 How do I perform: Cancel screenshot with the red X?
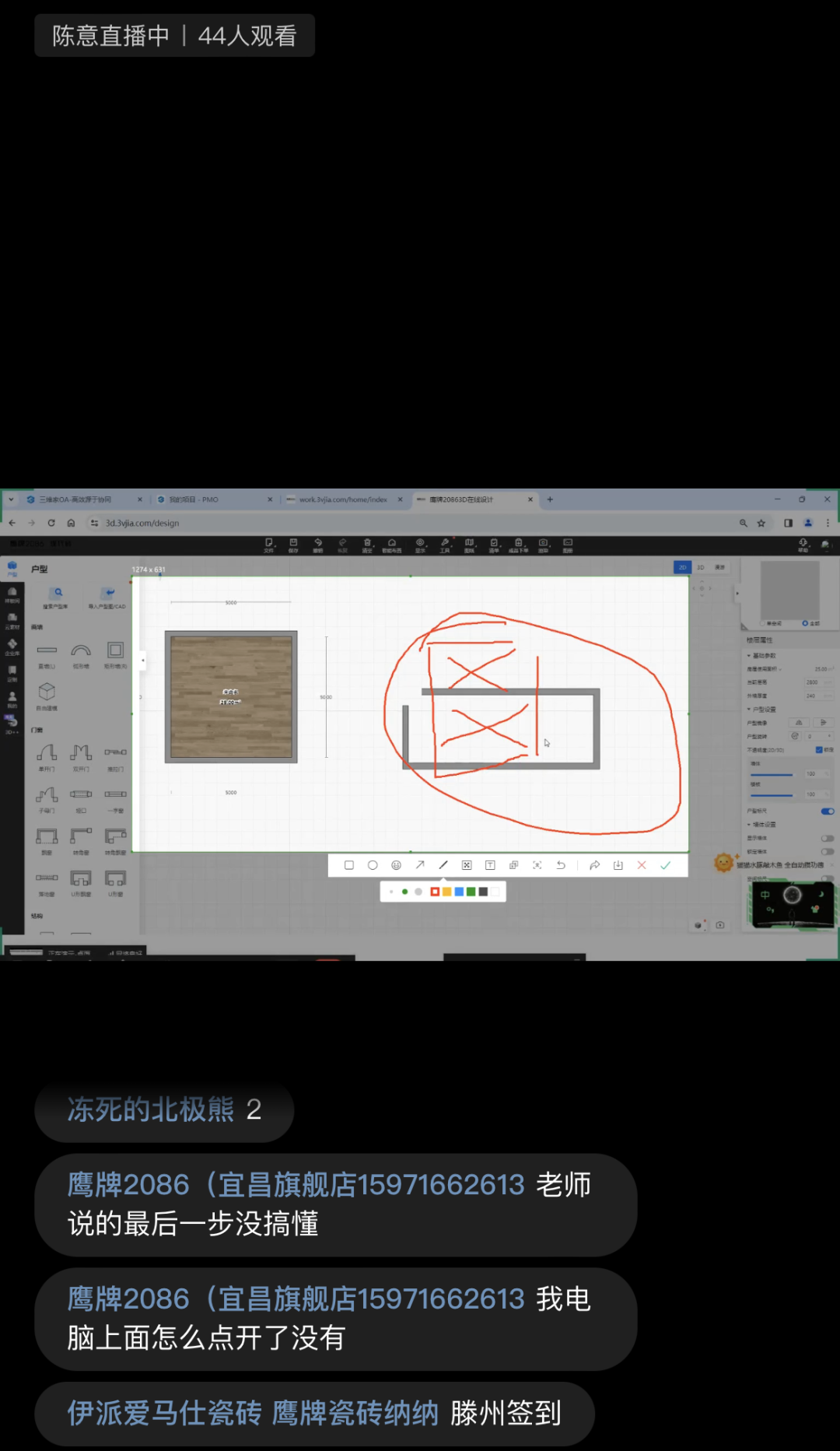642,865
